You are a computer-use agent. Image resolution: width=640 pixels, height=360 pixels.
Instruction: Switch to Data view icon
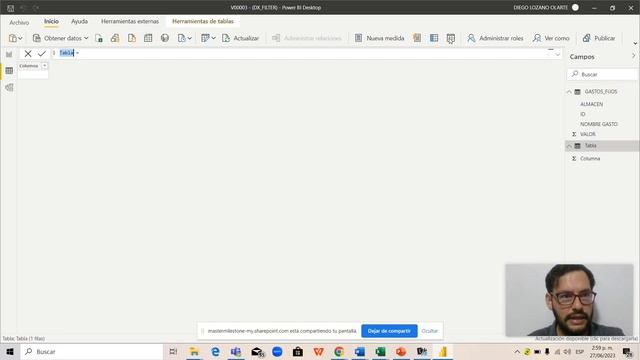tap(9, 71)
